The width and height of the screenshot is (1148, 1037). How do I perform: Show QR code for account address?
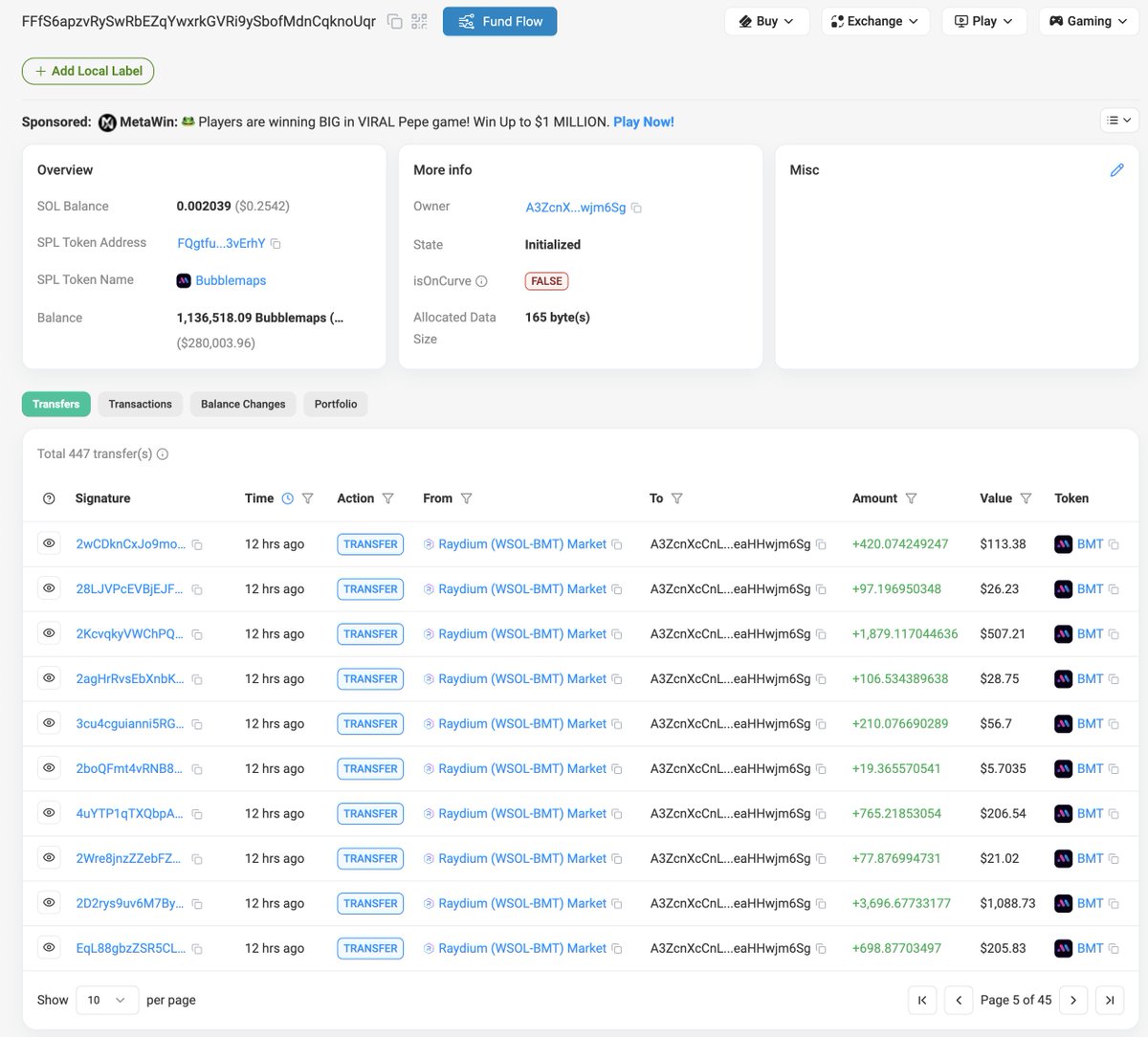pos(419,21)
